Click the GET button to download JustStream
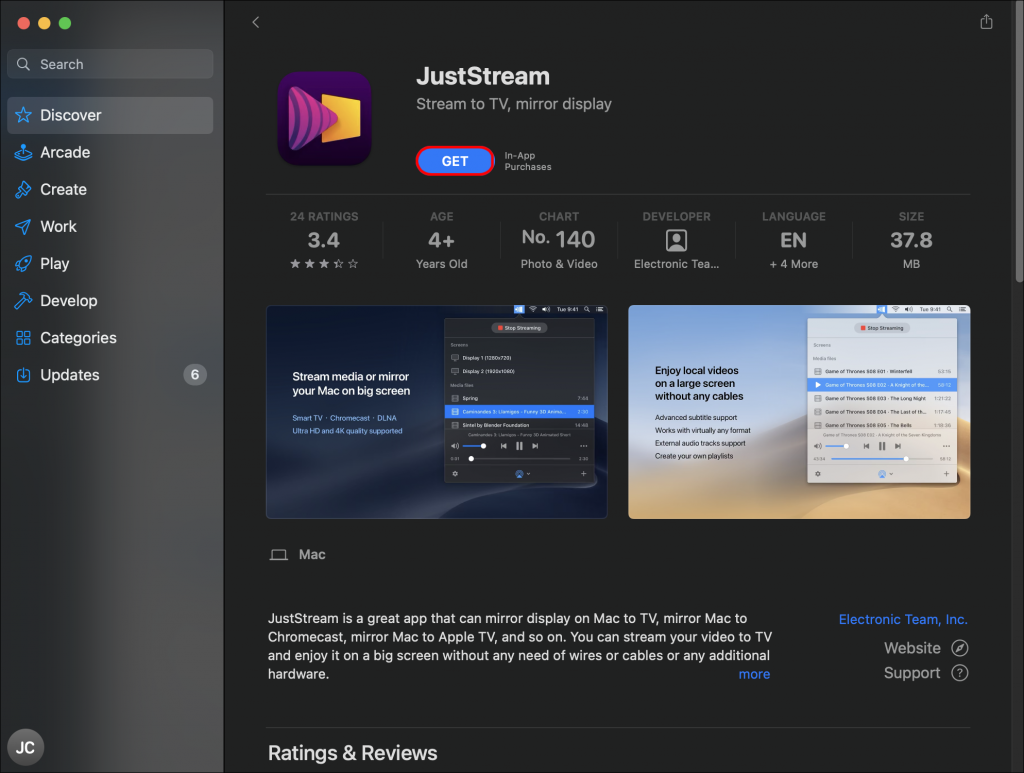1024x773 pixels. coord(455,160)
